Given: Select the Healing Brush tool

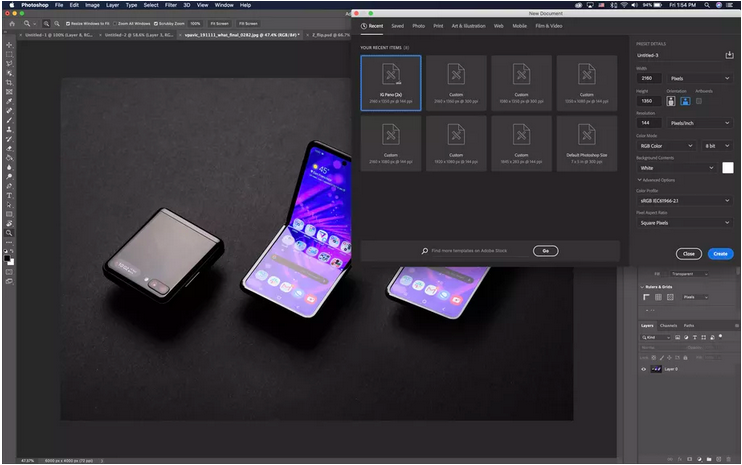Looking at the screenshot, I should point(9,111).
